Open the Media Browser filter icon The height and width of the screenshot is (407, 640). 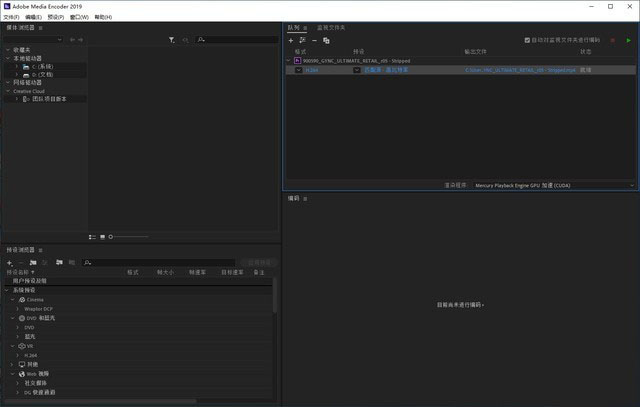(172, 40)
